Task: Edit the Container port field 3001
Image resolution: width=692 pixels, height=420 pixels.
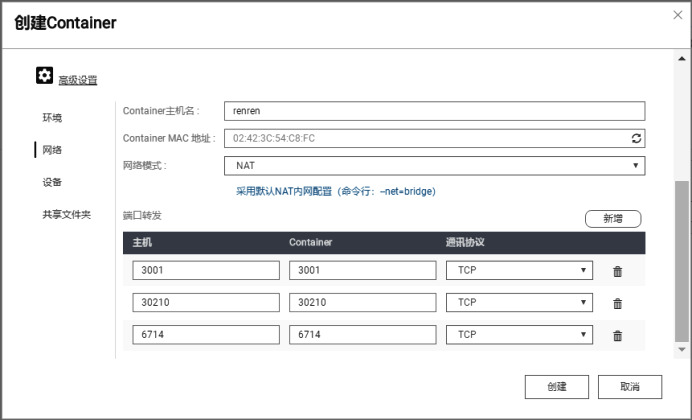Action: coord(363,270)
